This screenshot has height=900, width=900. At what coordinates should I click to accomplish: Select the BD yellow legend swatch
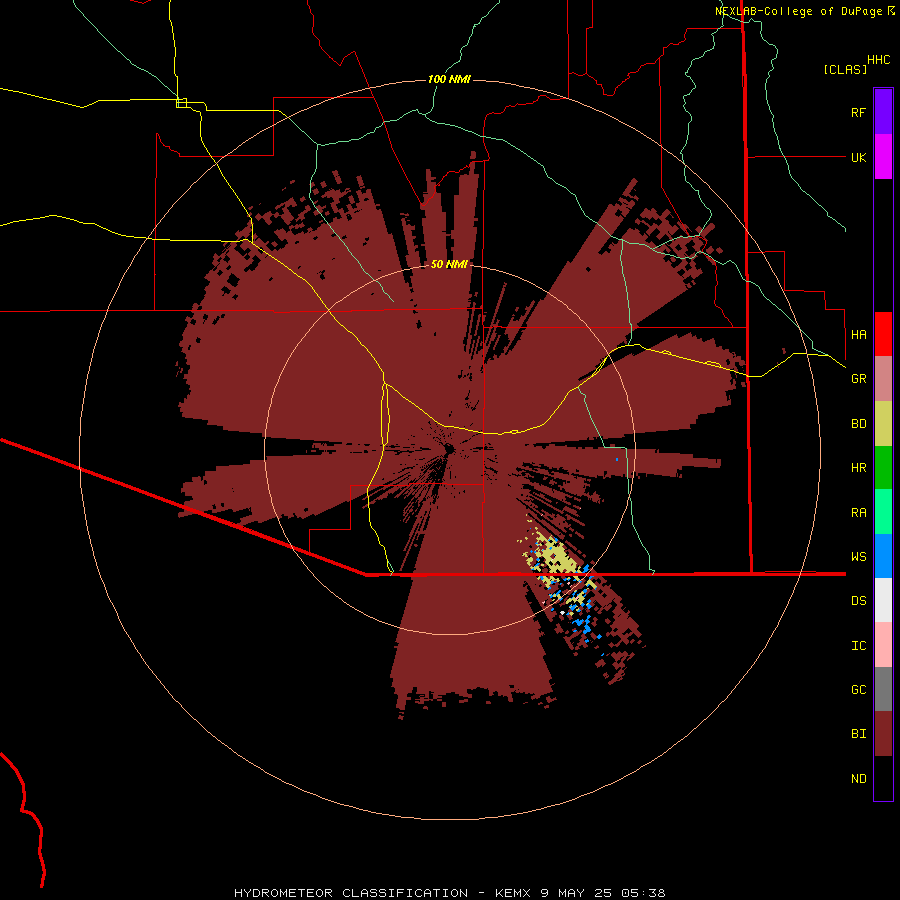[x=883, y=424]
